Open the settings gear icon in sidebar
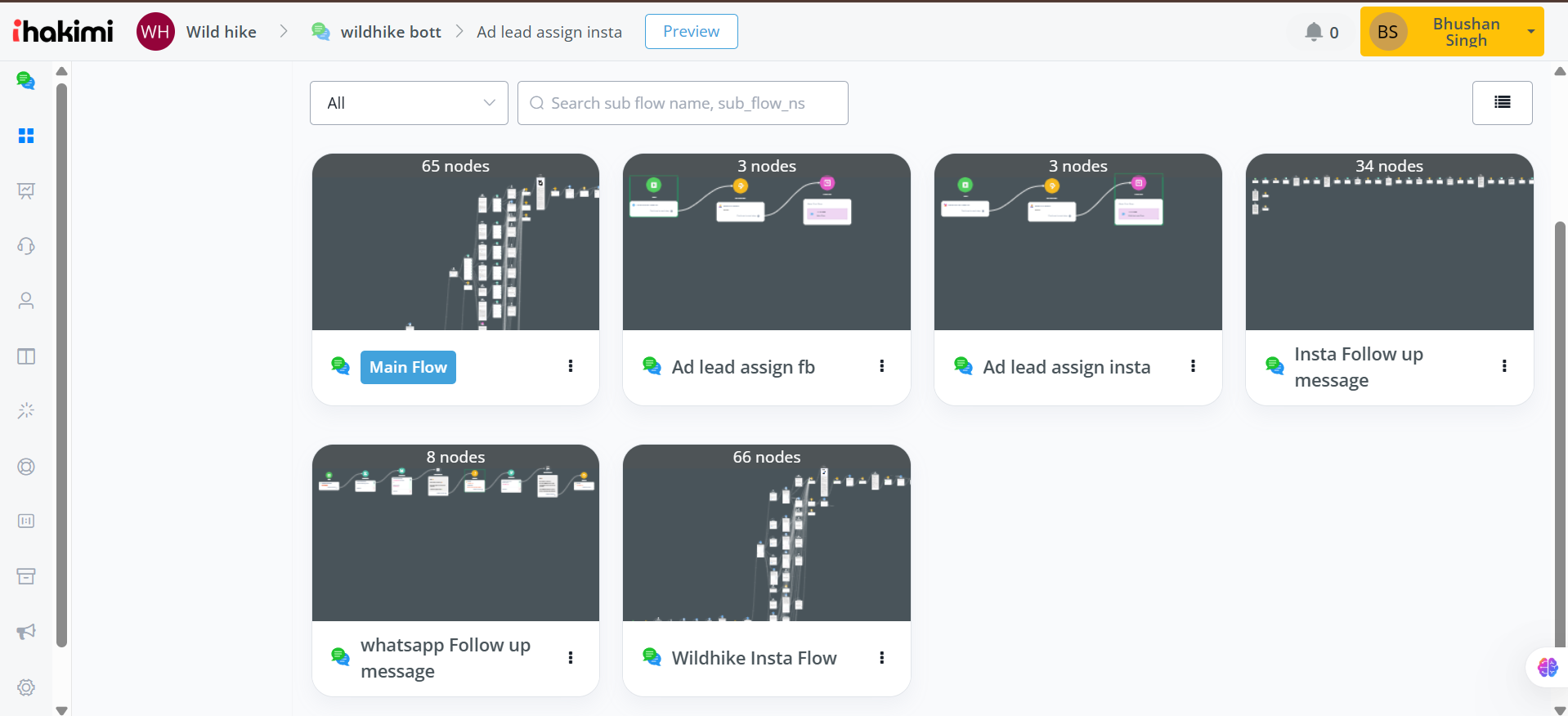This screenshot has width=1568, height=716. (26, 687)
